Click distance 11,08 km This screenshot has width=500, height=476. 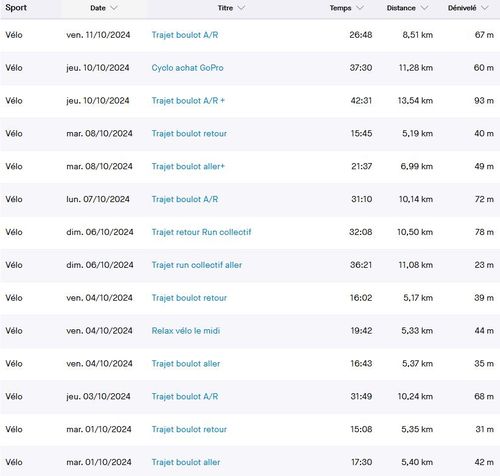(x=416, y=265)
